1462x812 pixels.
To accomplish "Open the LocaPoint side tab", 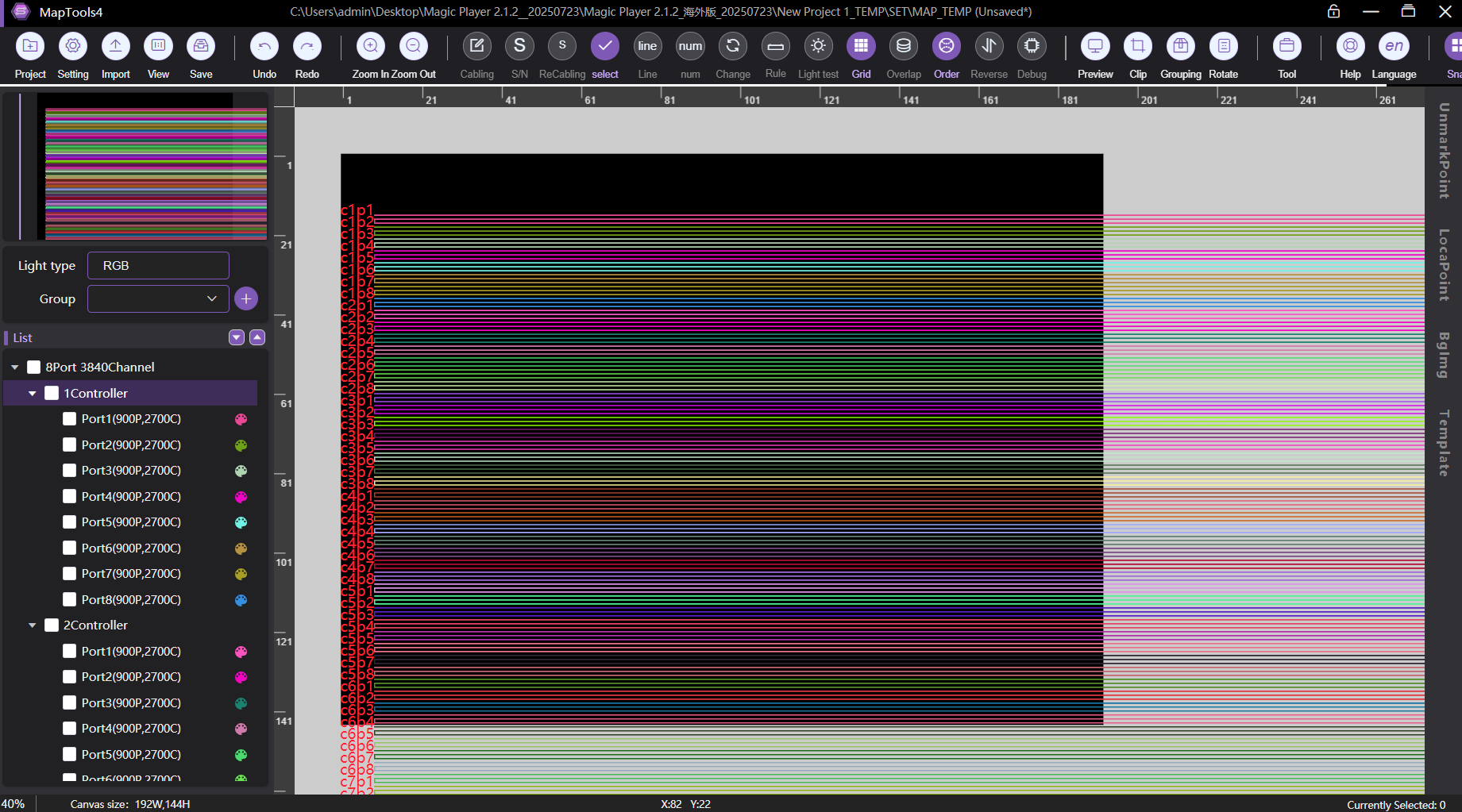I will (x=1444, y=265).
